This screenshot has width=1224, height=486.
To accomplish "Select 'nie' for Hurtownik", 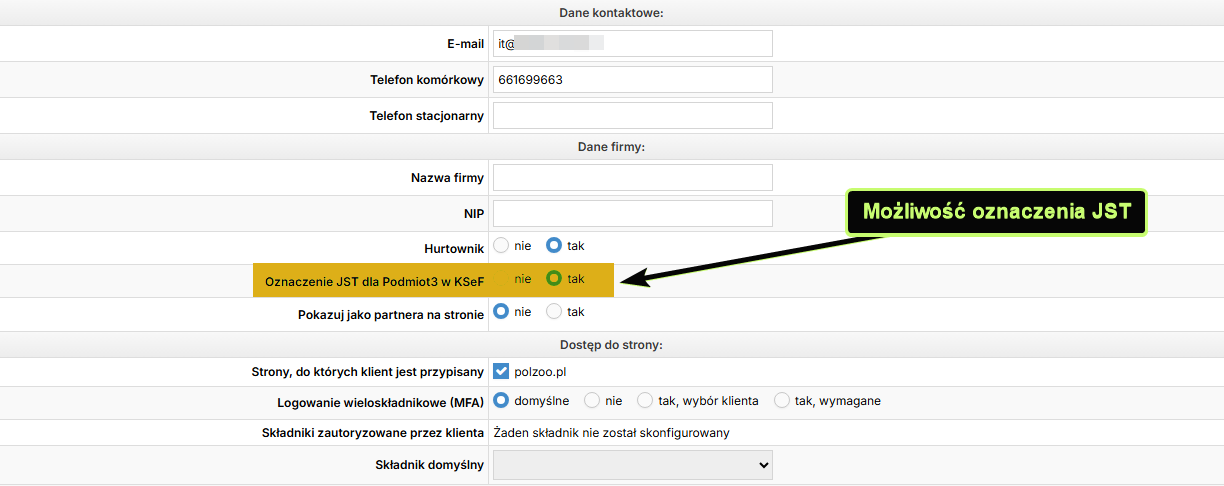I will point(502,245).
